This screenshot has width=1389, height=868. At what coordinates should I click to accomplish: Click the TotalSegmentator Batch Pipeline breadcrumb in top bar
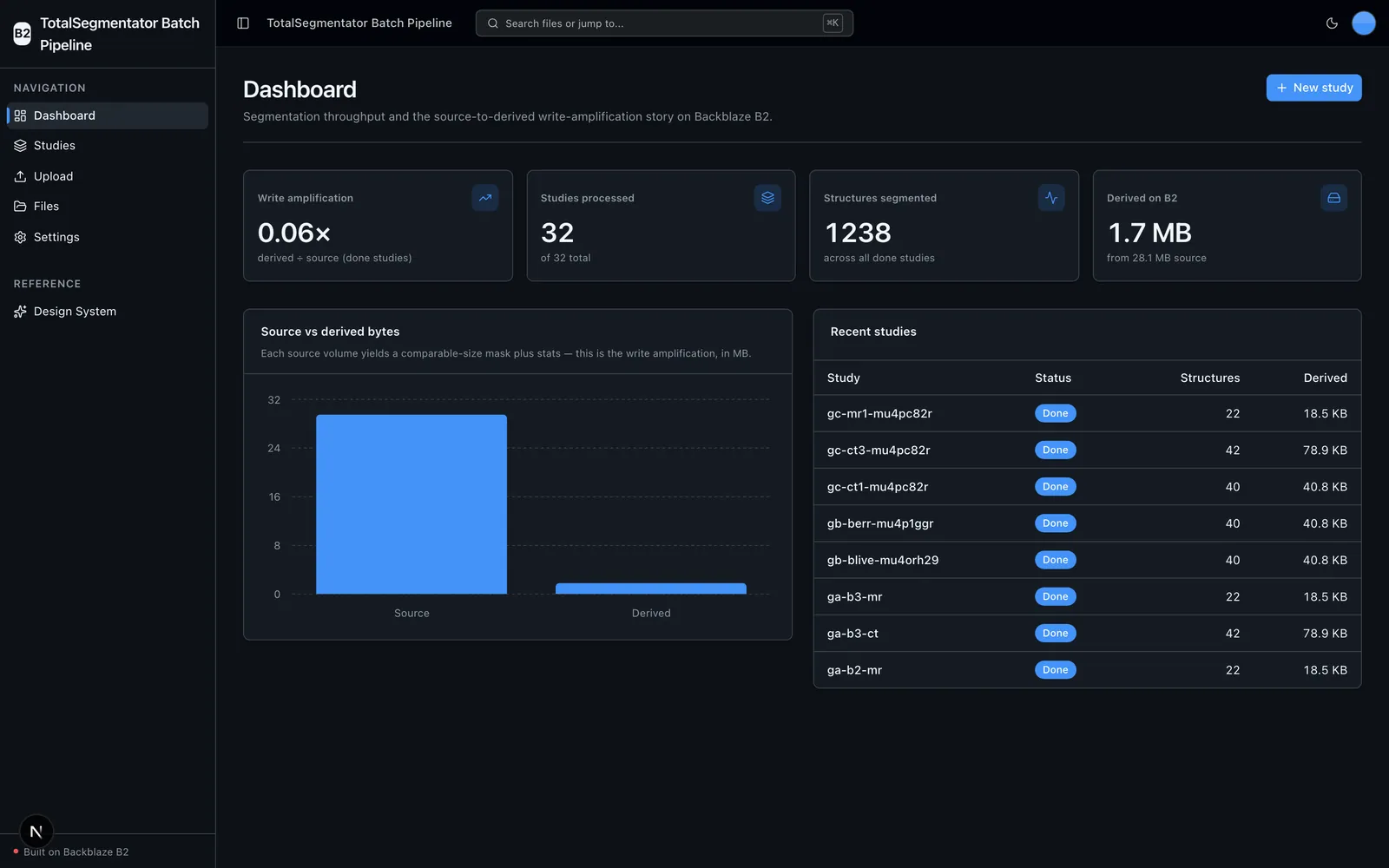tap(359, 23)
